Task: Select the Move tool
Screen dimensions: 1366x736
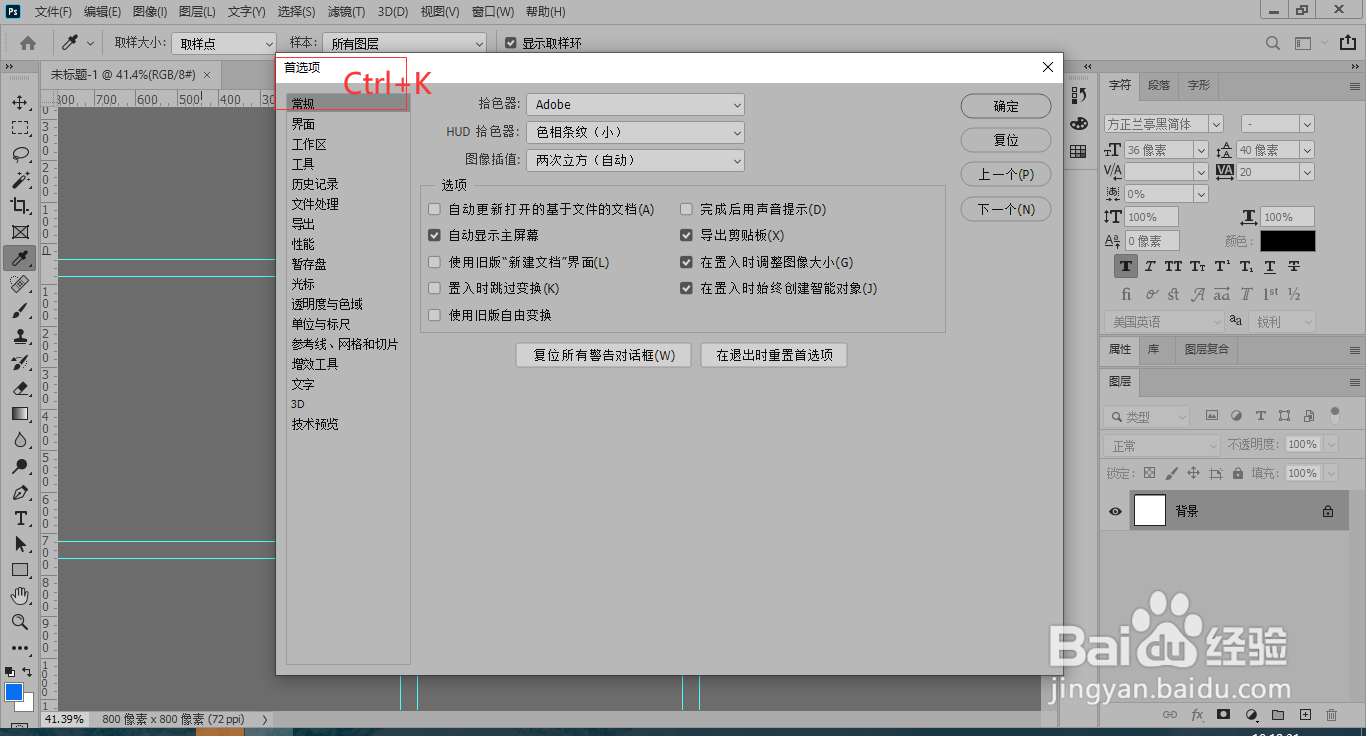Action: click(x=20, y=102)
